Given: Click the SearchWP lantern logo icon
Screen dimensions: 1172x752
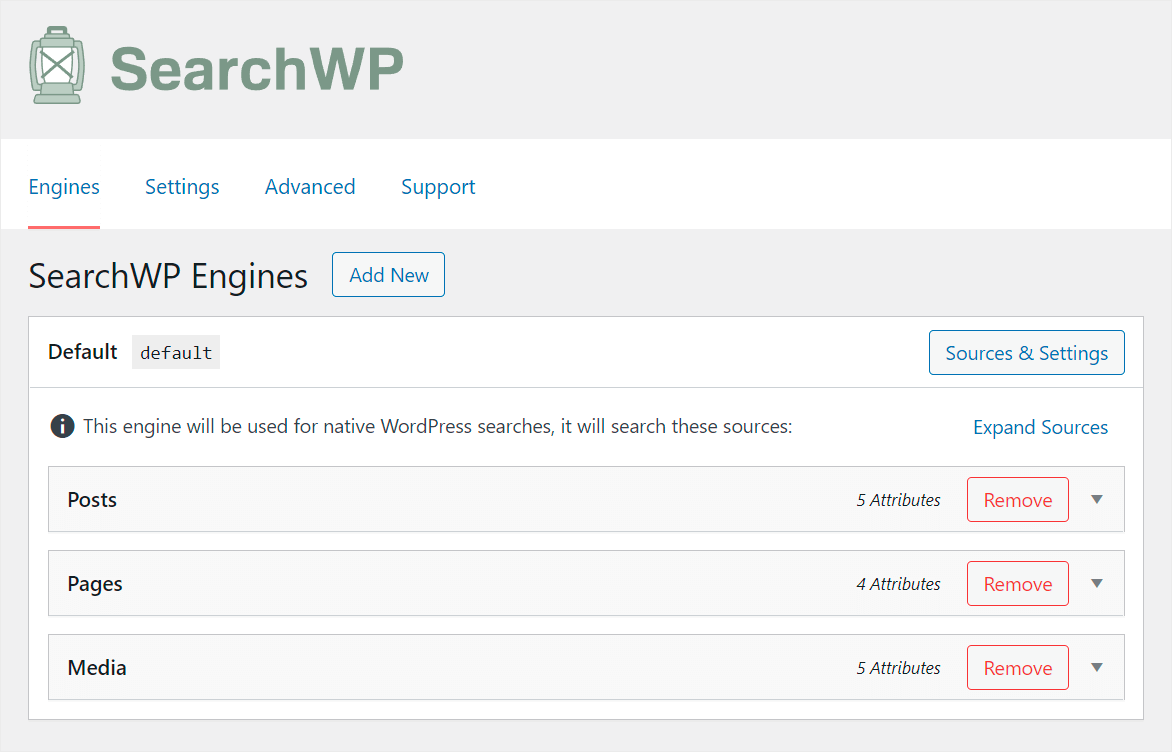Looking at the screenshot, I should click(x=57, y=66).
